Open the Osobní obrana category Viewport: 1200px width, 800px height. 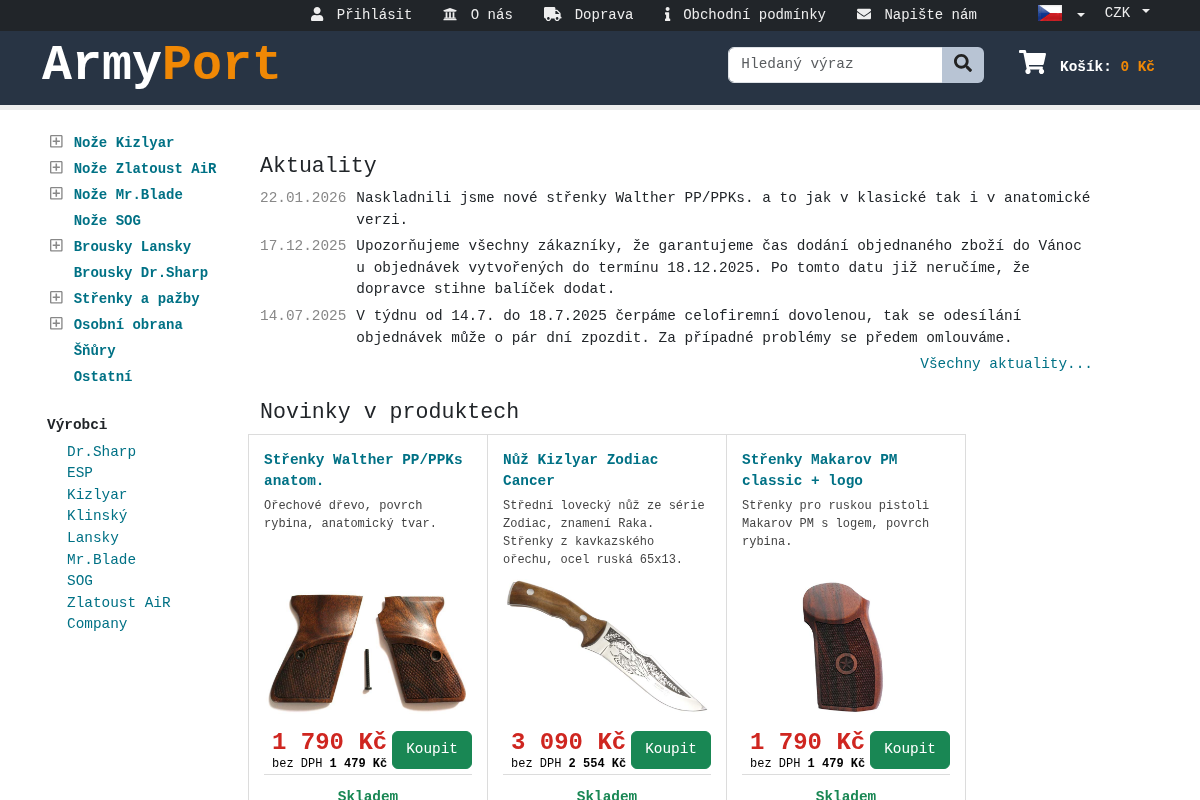[128, 325]
